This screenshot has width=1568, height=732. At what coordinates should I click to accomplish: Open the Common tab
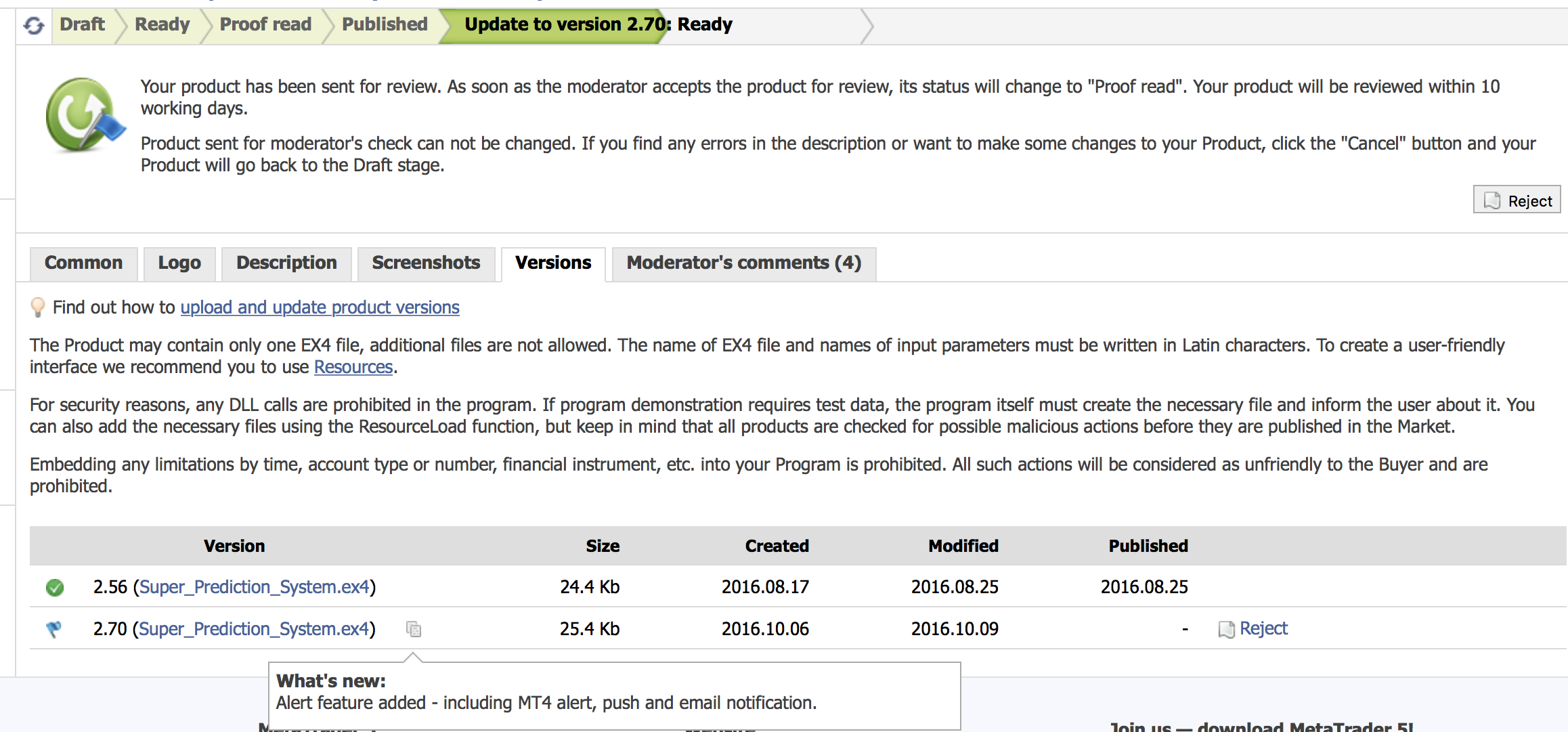[83, 263]
